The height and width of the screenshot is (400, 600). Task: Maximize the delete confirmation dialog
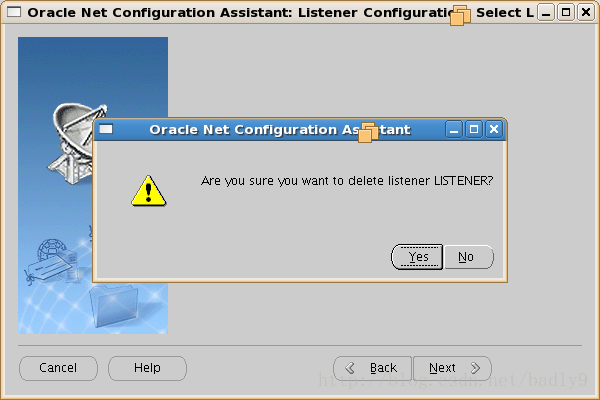pyautogui.click(x=474, y=129)
